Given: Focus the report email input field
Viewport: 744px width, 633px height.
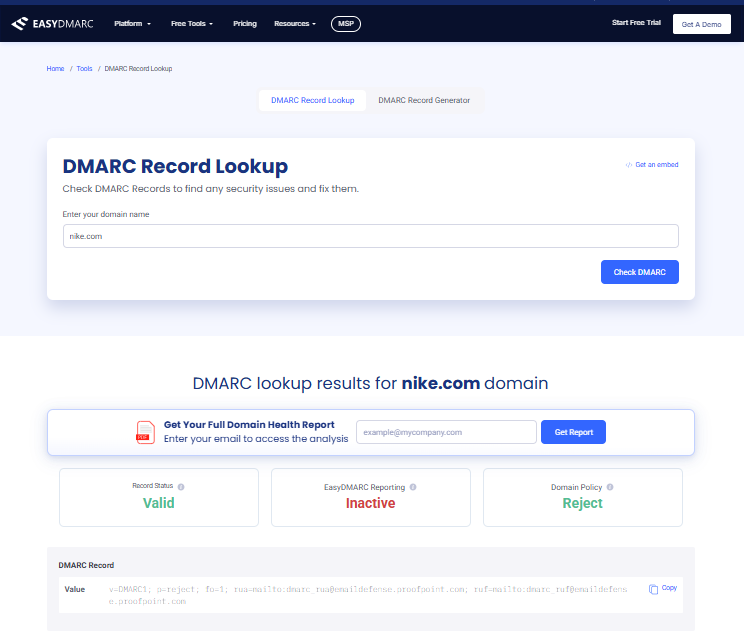Looking at the screenshot, I should point(446,432).
